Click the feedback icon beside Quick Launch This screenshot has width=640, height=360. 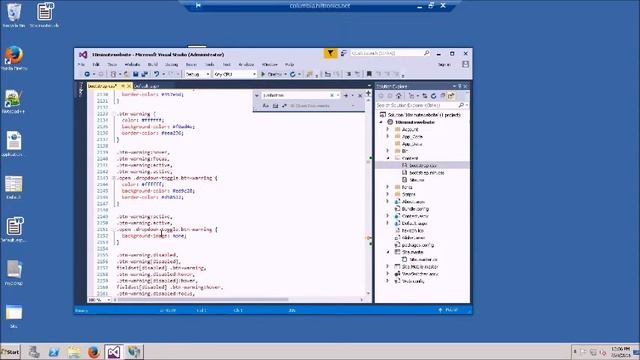tap(344, 53)
